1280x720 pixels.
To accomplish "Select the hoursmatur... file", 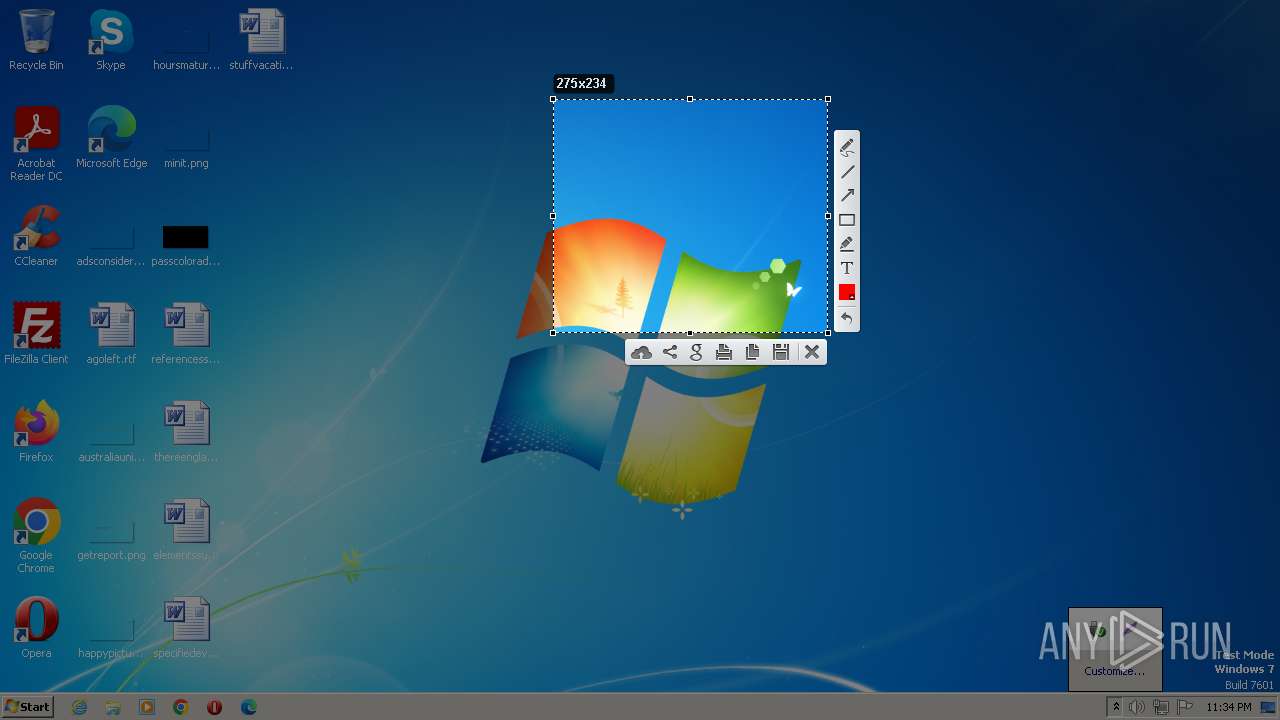I will pyautogui.click(x=186, y=49).
